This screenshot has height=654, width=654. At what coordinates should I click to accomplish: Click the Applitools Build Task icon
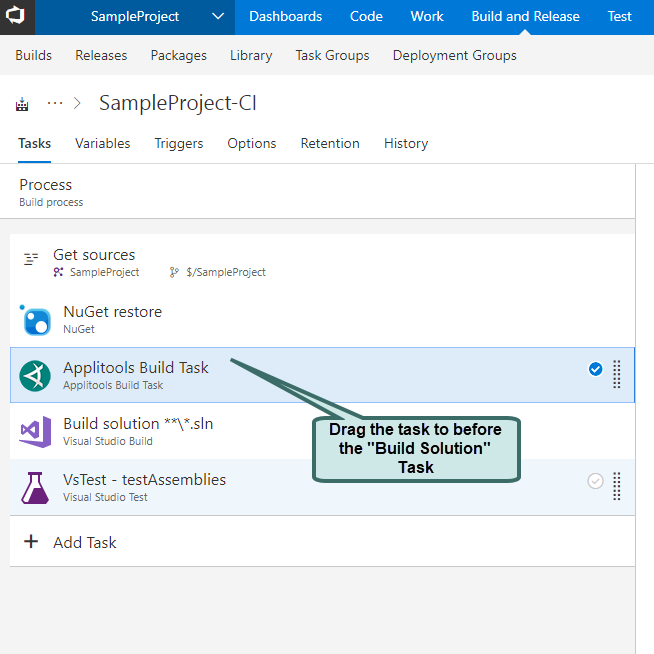pyautogui.click(x=35, y=376)
